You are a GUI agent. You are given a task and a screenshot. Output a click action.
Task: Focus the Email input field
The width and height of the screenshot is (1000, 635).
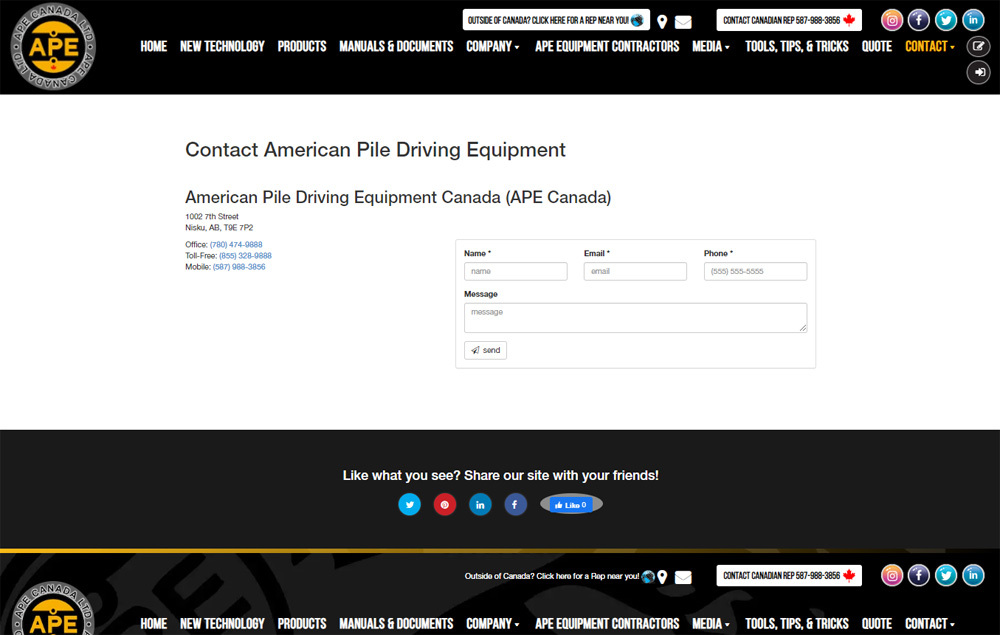[635, 271]
